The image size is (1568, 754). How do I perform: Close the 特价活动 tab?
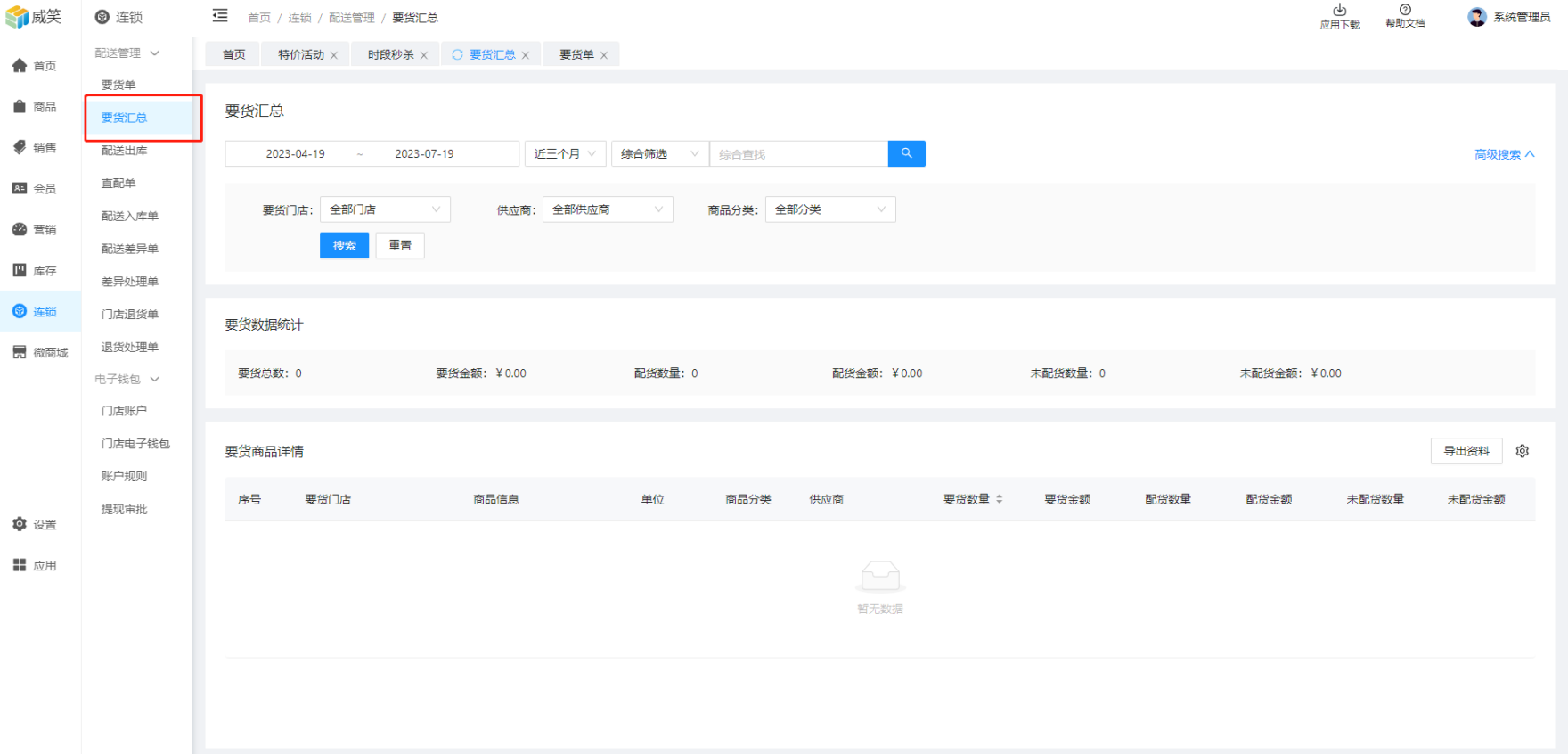coord(334,55)
